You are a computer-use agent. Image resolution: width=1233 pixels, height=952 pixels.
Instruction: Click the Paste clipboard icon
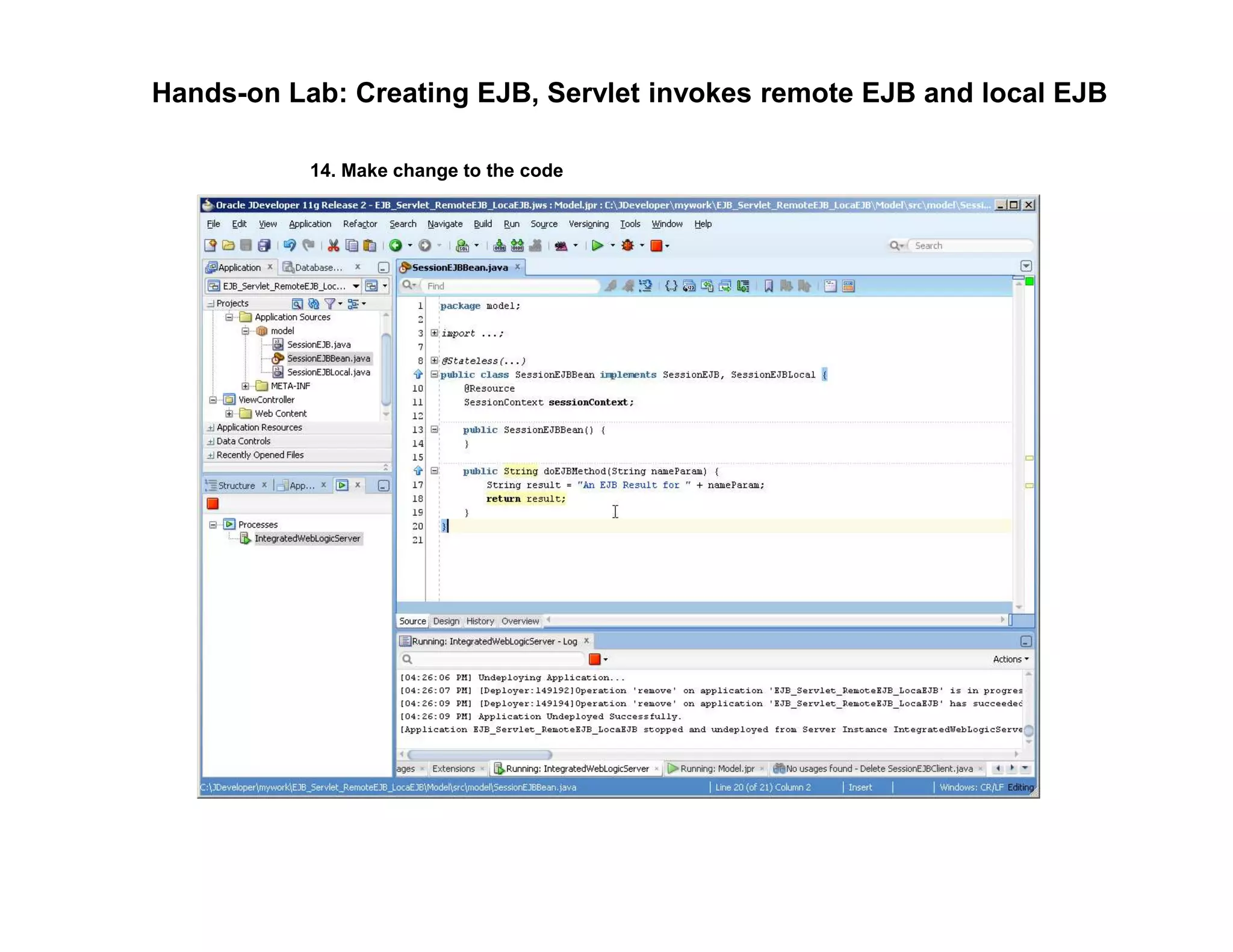(370, 246)
